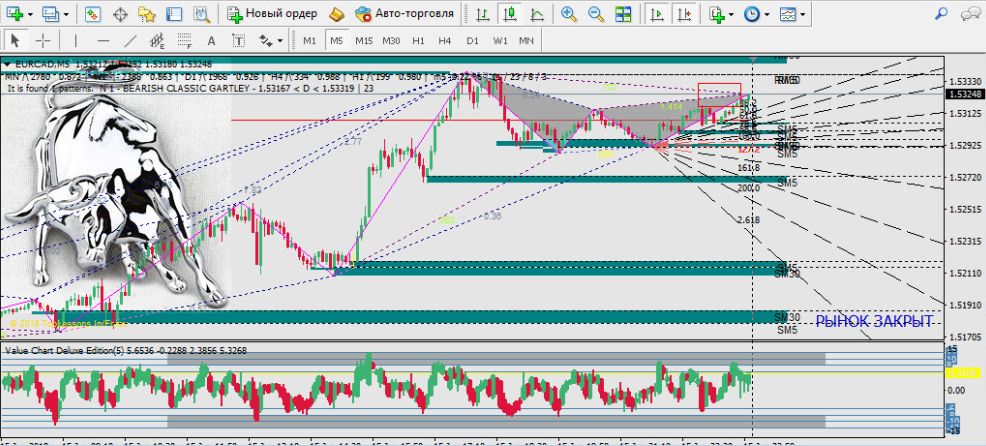The image size is (986, 446).
Task: Select the vertical line tool
Action: (75, 41)
